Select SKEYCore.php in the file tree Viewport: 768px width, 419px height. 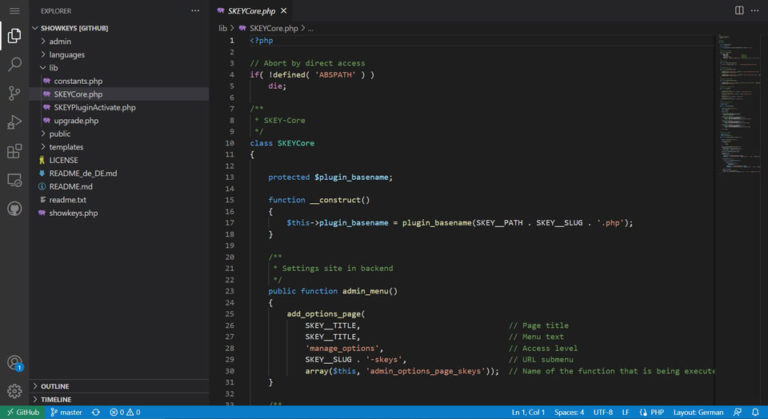(120, 94)
